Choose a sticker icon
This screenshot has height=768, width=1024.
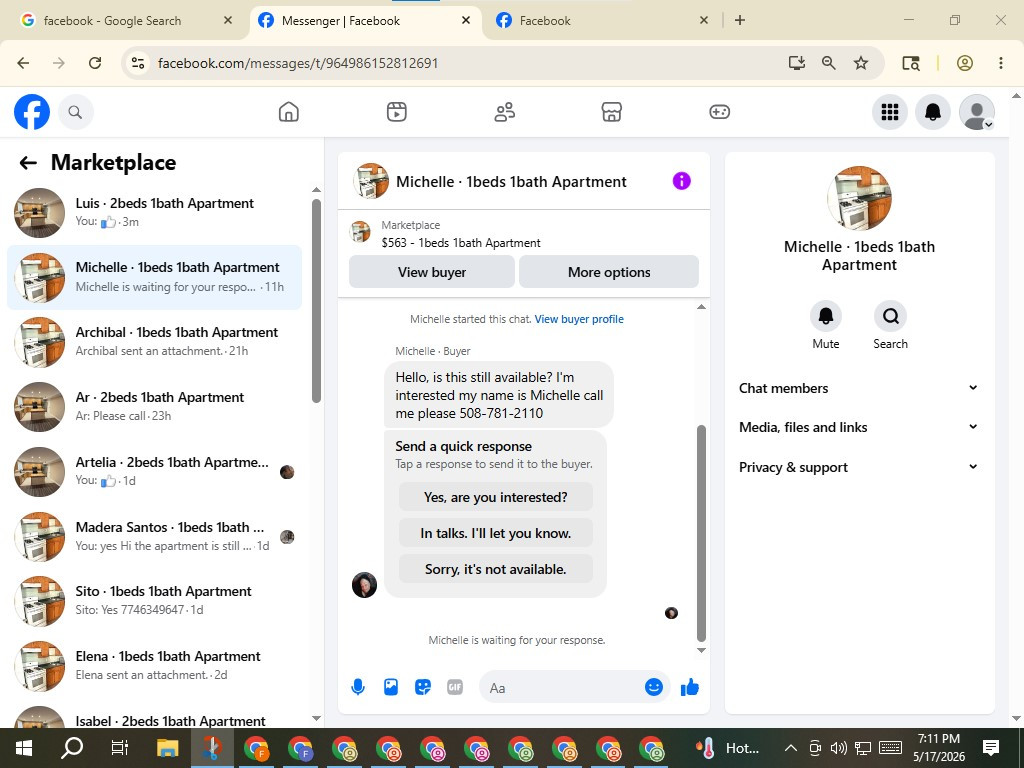pos(423,687)
